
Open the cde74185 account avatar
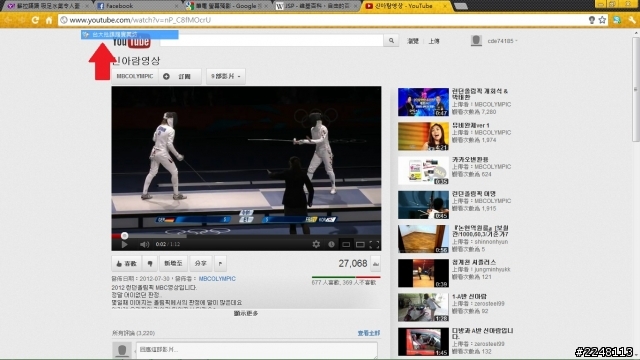click(476, 40)
